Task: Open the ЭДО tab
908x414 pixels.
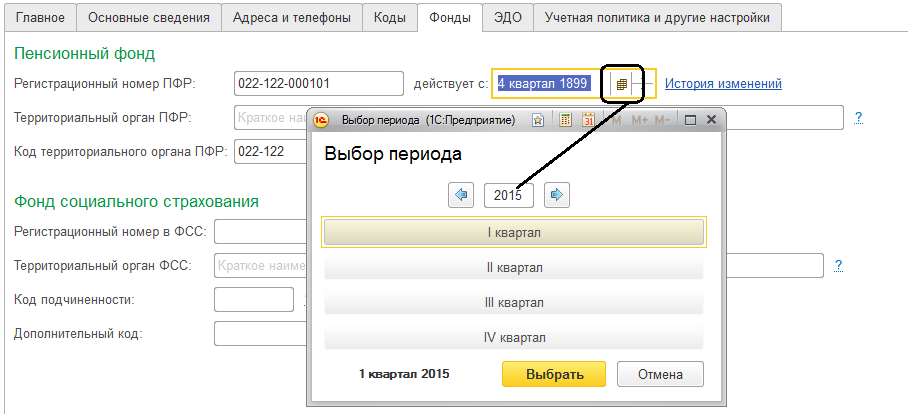Action: tap(508, 18)
